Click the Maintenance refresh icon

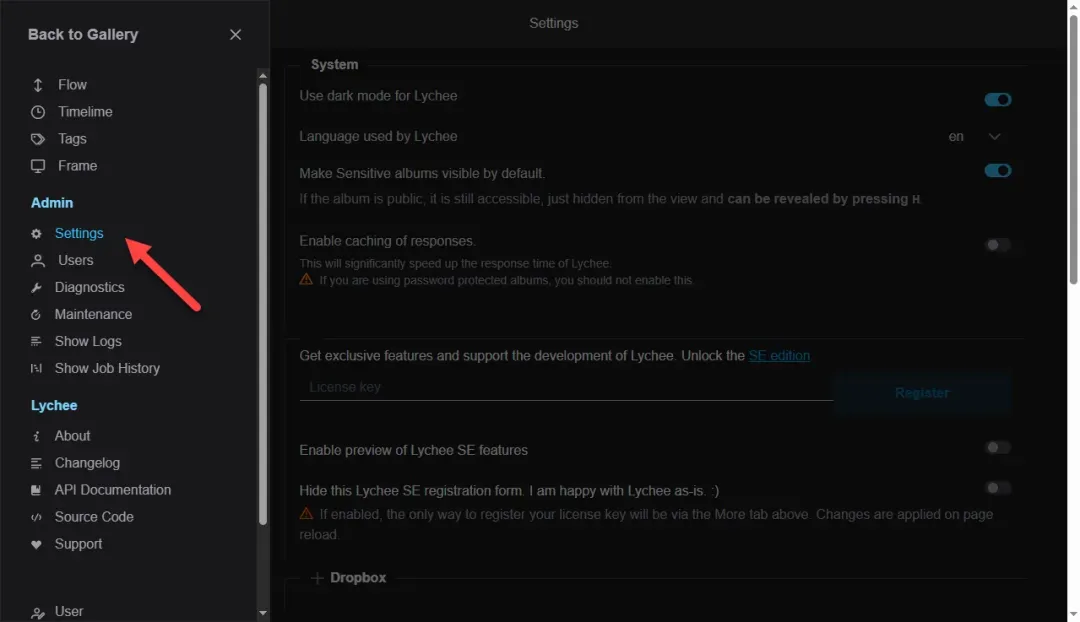click(x=37, y=315)
